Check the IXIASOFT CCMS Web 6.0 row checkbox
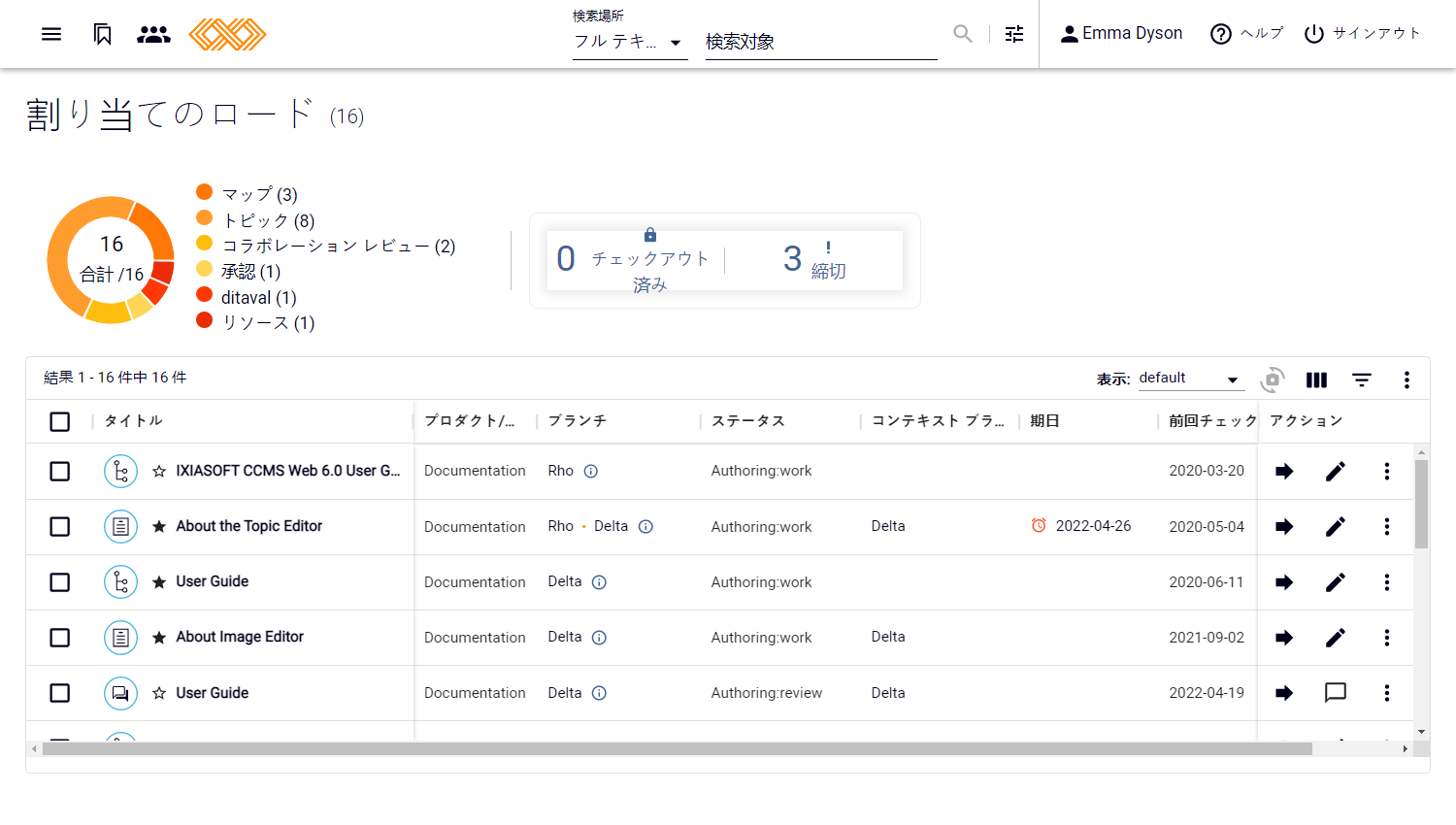Screen dimensions: 1456x825 (x=60, y=471)
